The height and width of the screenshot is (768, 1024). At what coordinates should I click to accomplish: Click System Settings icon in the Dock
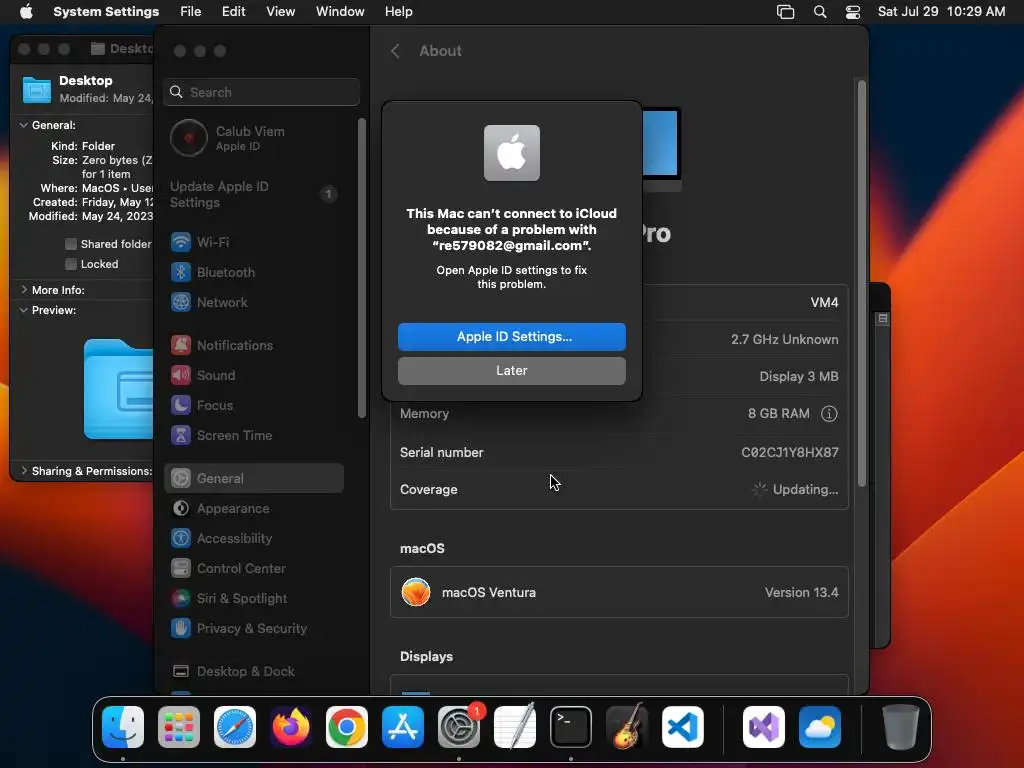tap(458, 727)
